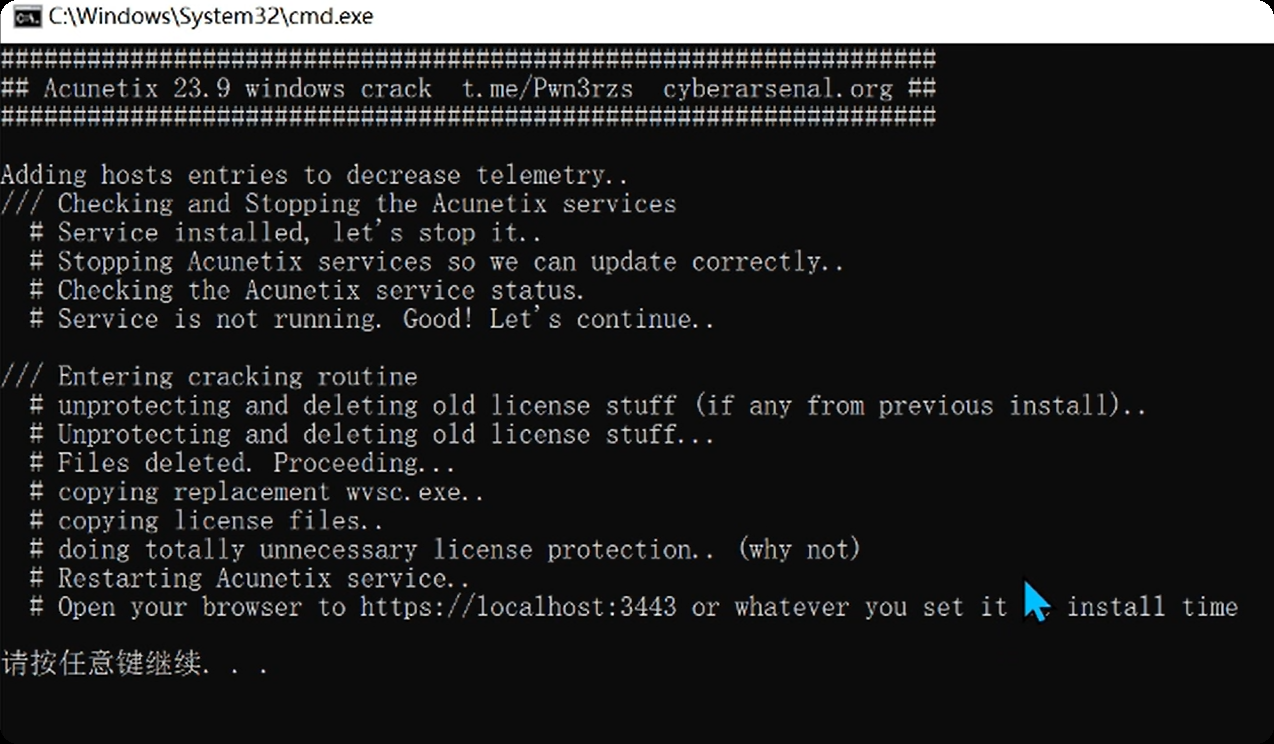Image resolution: width=1274 pixels, height=744 pixels.
Task: Click the 请按任意键继续 prompt line
Action: [135, 665]
